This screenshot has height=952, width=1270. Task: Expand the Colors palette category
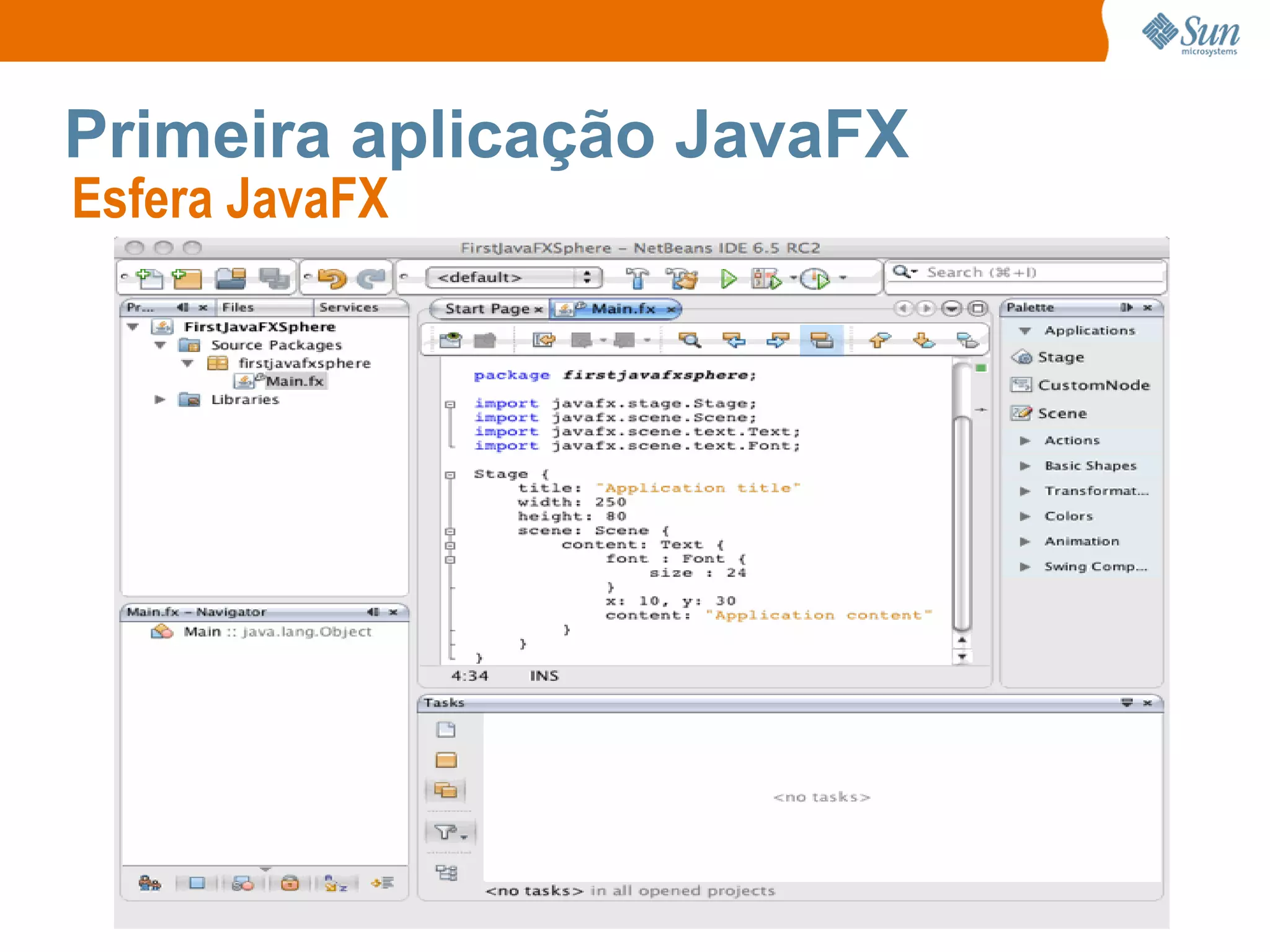point(1025,516)
